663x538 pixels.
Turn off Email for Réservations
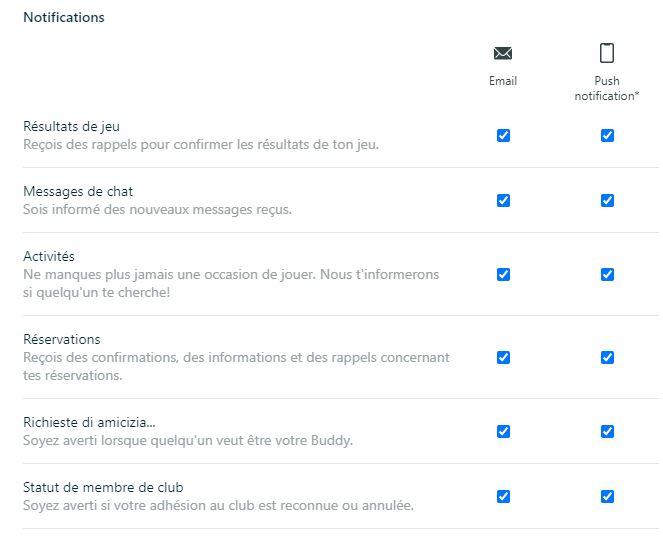coord(503,357)
